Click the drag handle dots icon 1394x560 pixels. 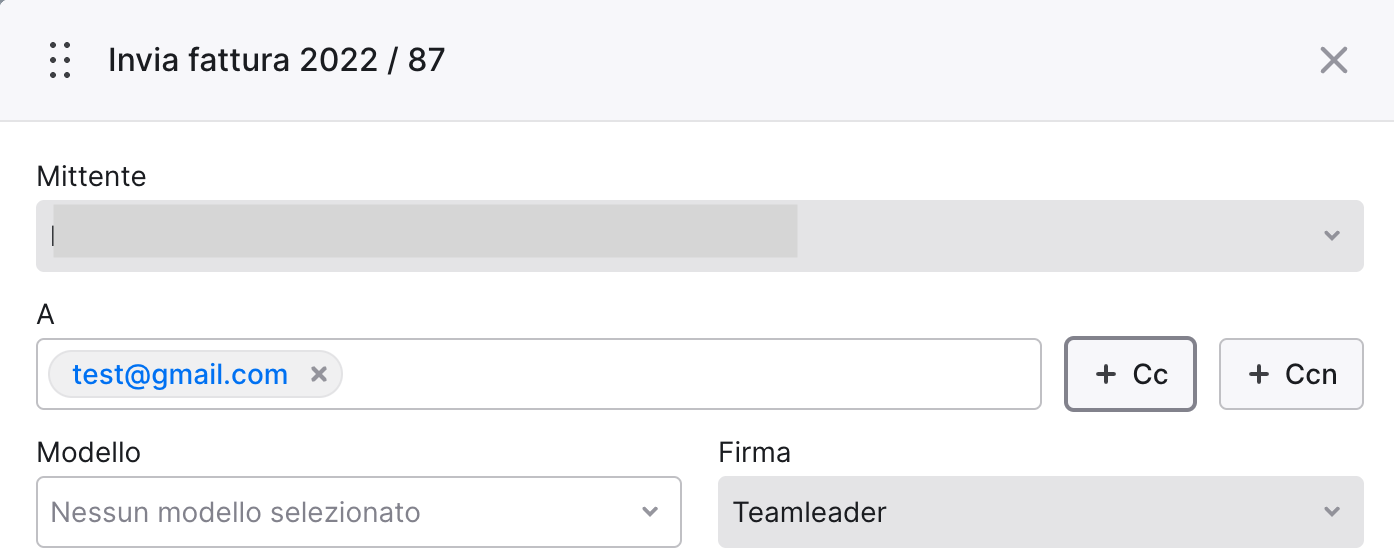click(60, 60)
